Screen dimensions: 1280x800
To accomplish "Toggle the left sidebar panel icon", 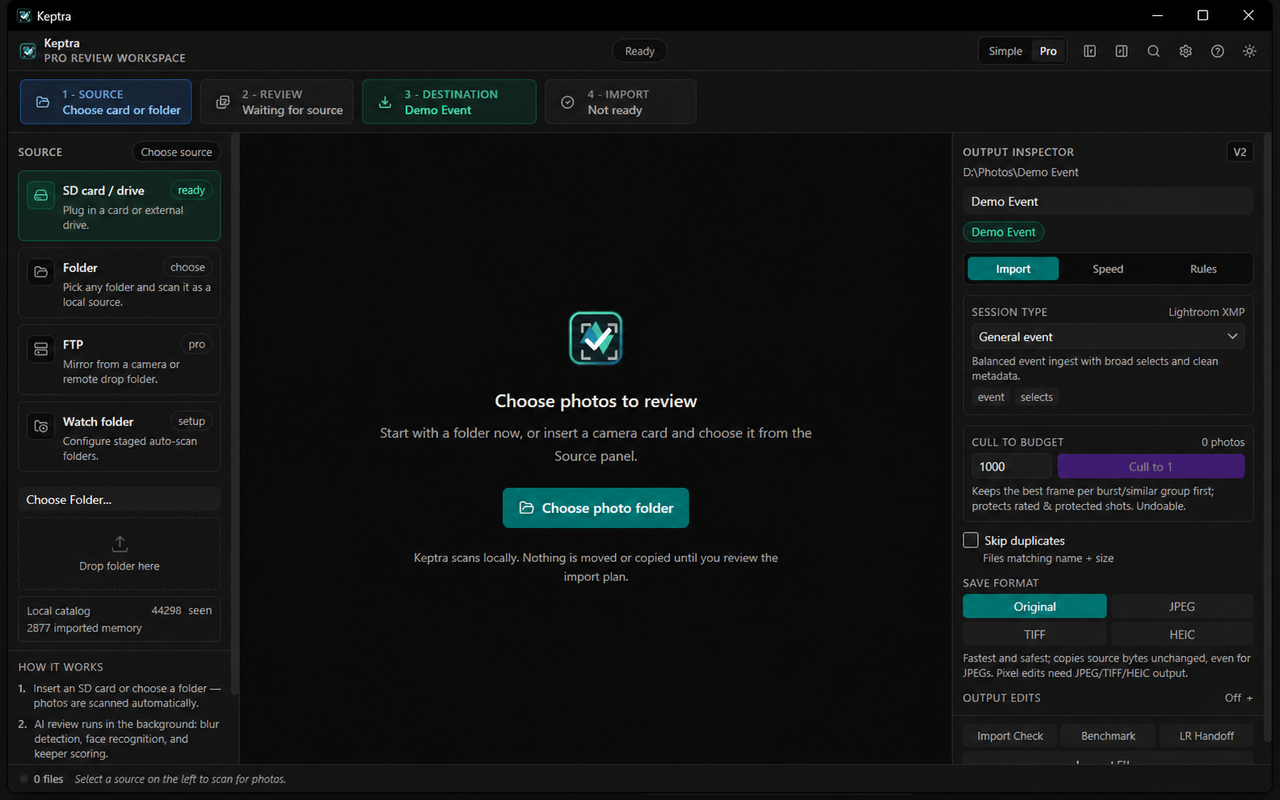I will point(1090,51).
